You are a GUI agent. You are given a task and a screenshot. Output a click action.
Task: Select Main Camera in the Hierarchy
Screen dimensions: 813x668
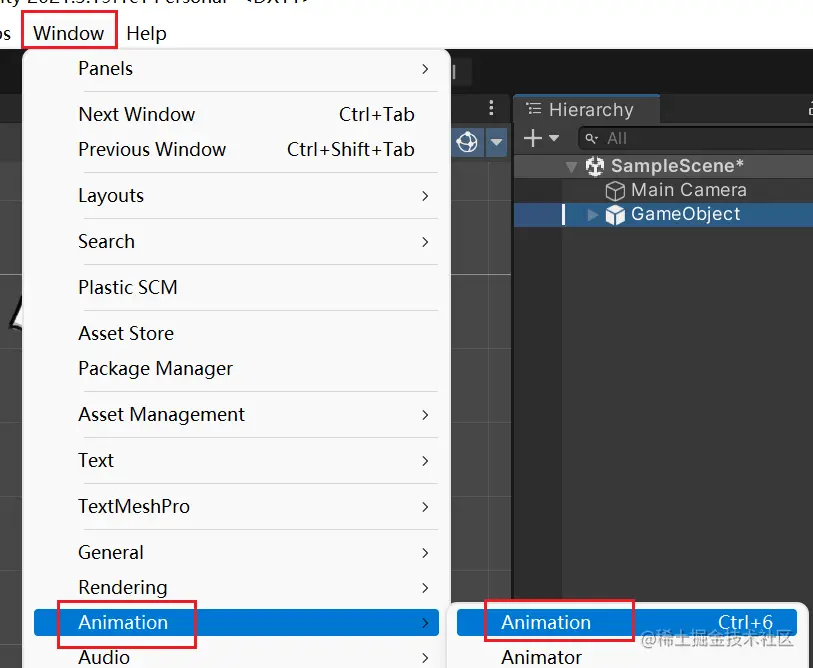pyautogui.click(x=688, y=190)
